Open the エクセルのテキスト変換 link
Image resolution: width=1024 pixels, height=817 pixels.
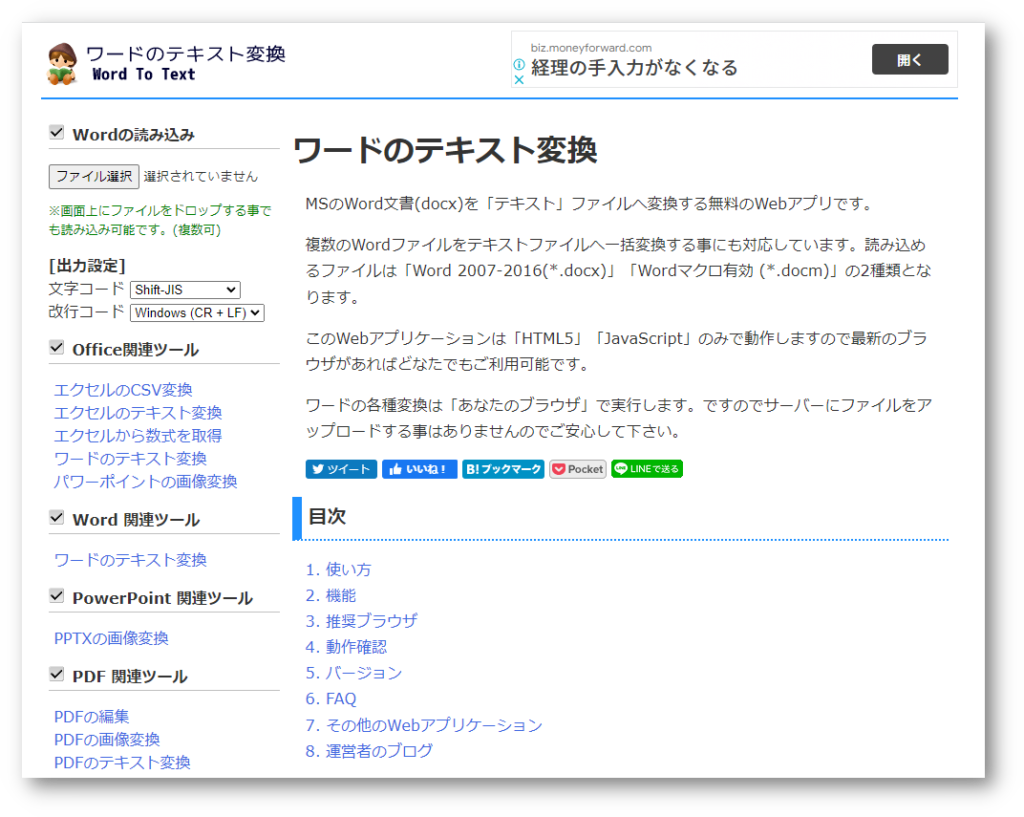(138, 413)
